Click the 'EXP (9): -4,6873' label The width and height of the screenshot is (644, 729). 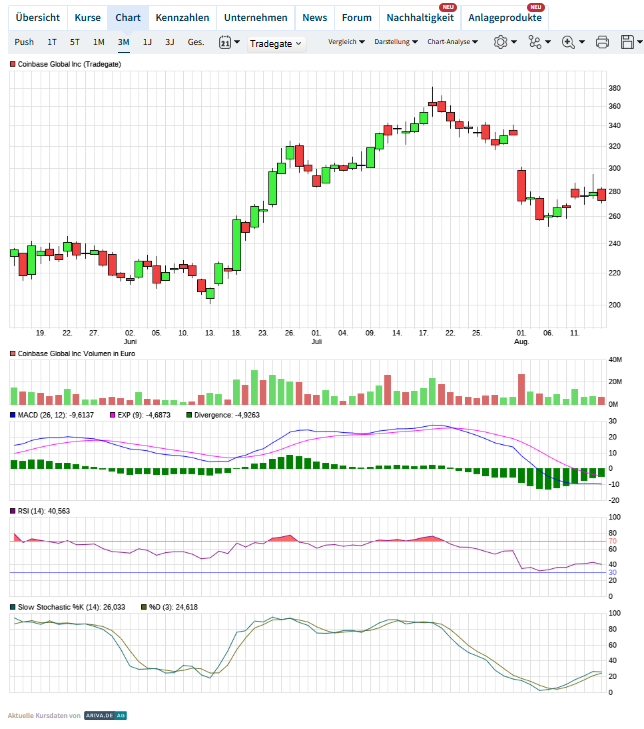[x=144, y=415]
